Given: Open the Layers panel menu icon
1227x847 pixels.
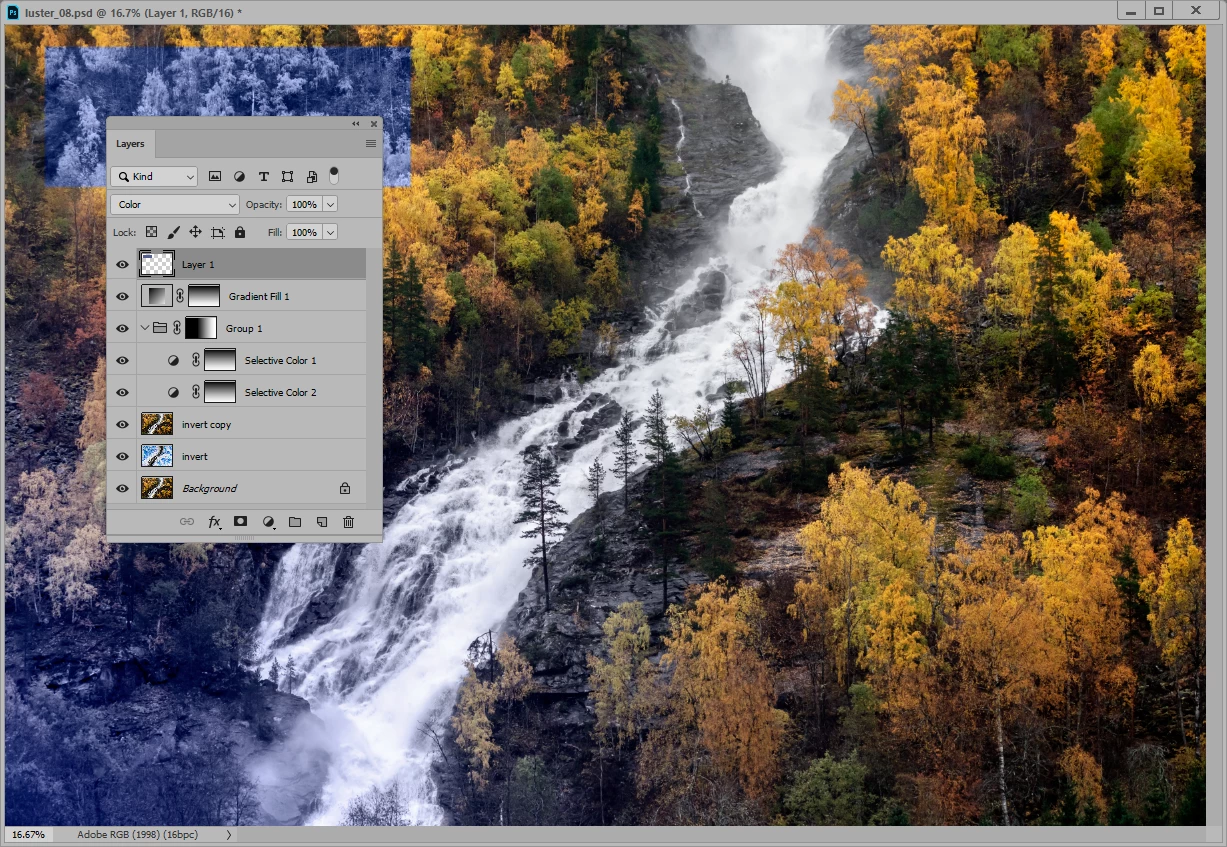Looking at the screenshot, I should (x=371, y=144).
